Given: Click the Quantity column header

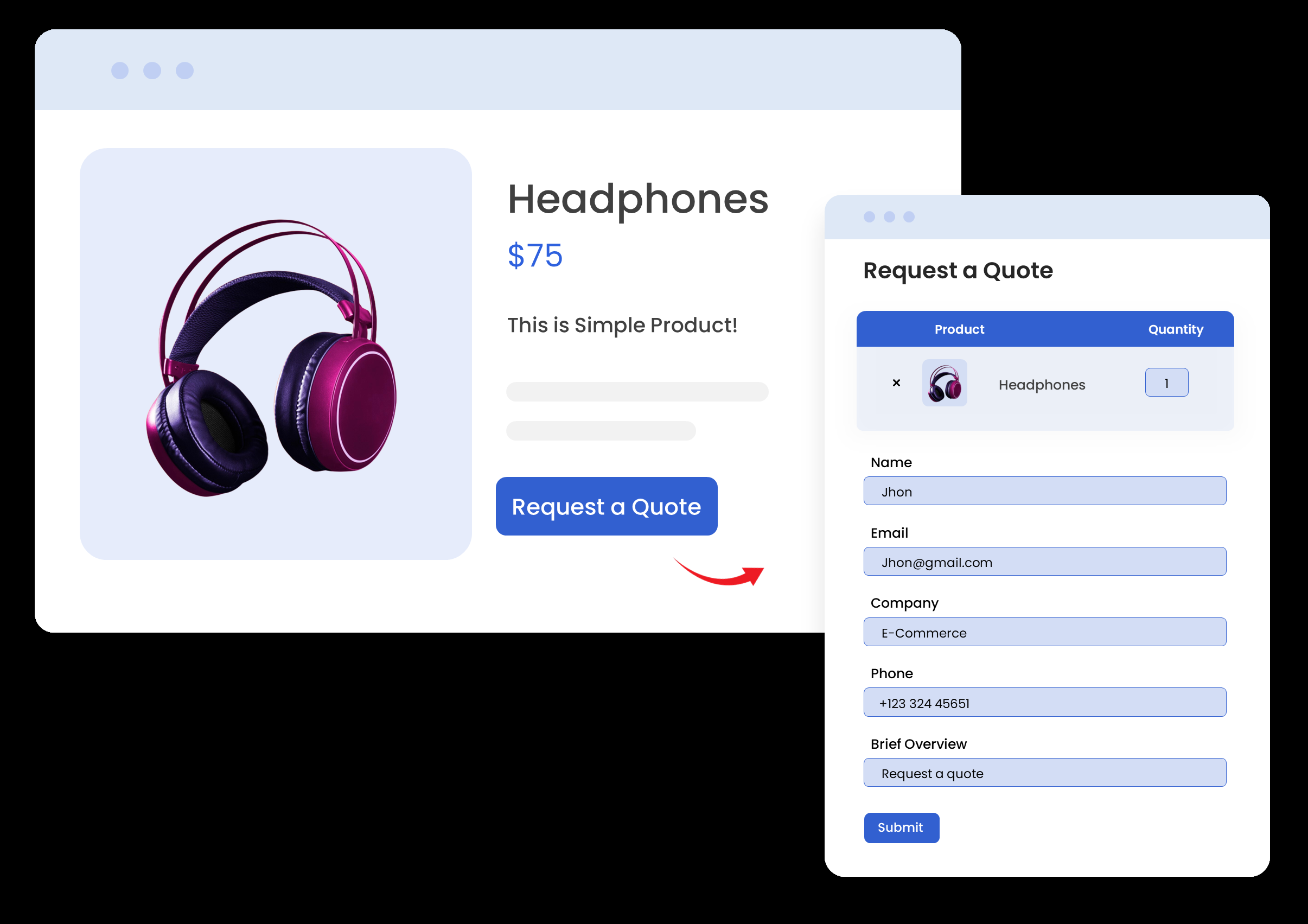Looking at the screenshot, I should tap(1175, 329).
